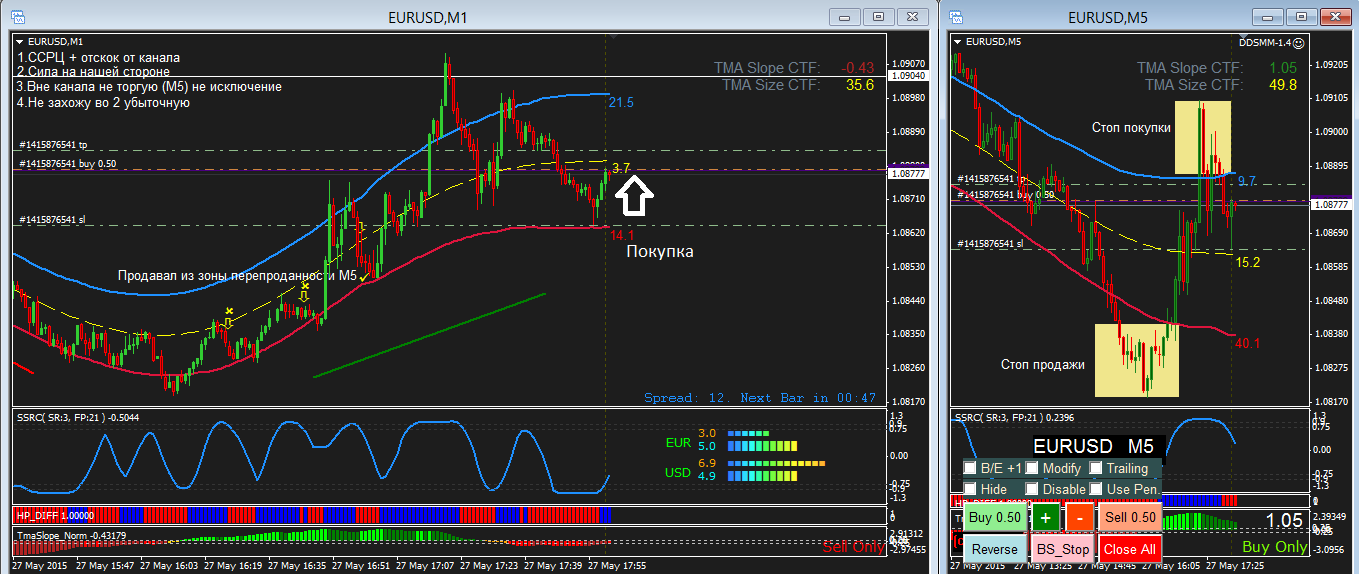Click the Buy 0.50 button
The image size is (1359, 574).
[995, 518]
